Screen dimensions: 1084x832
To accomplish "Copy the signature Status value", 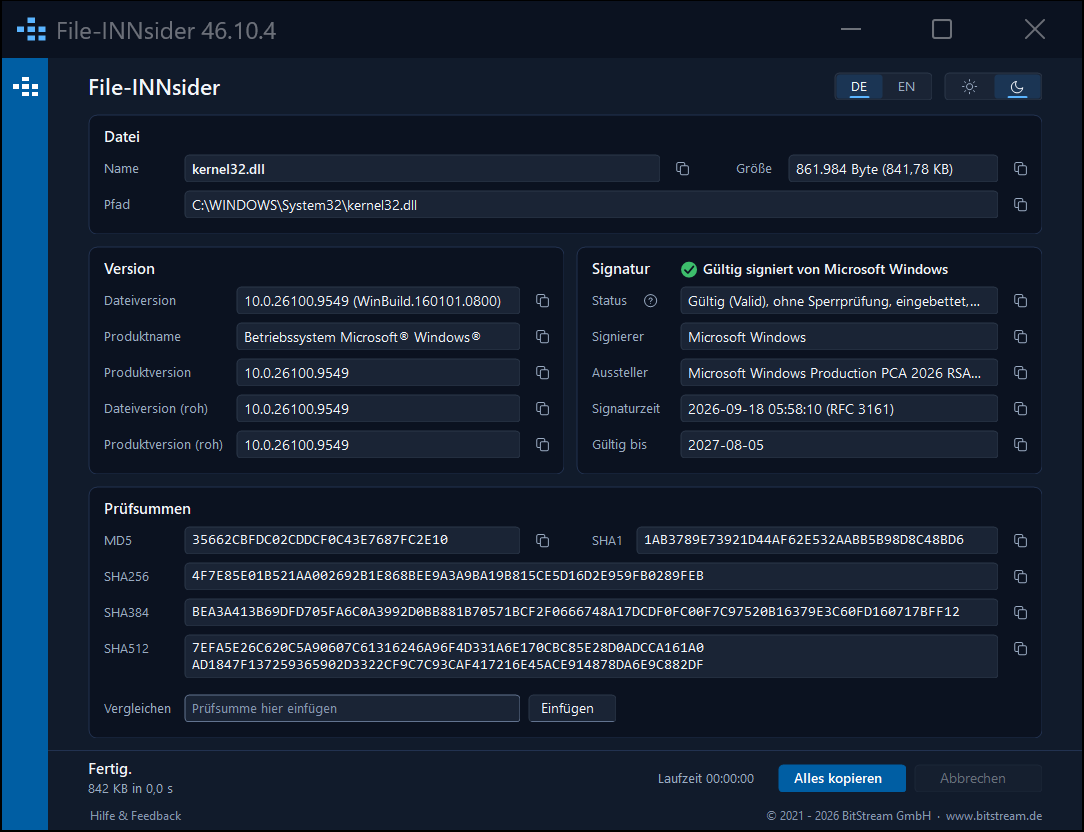I will coord(1020,301).
